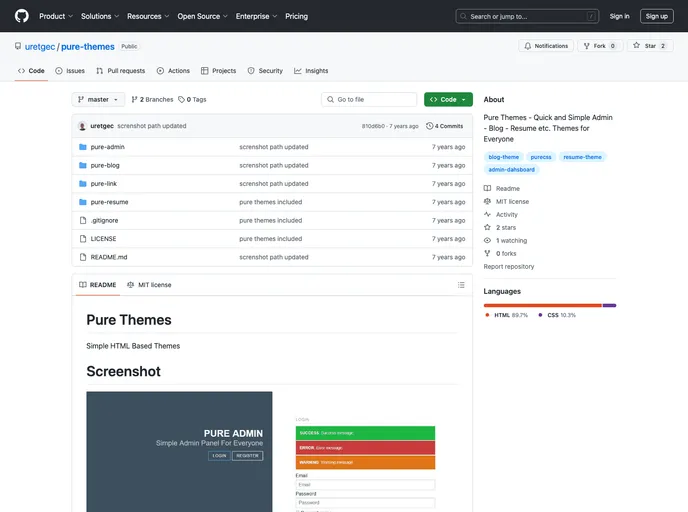Click the bell icon in Notifications

click(x=527, y=46)
